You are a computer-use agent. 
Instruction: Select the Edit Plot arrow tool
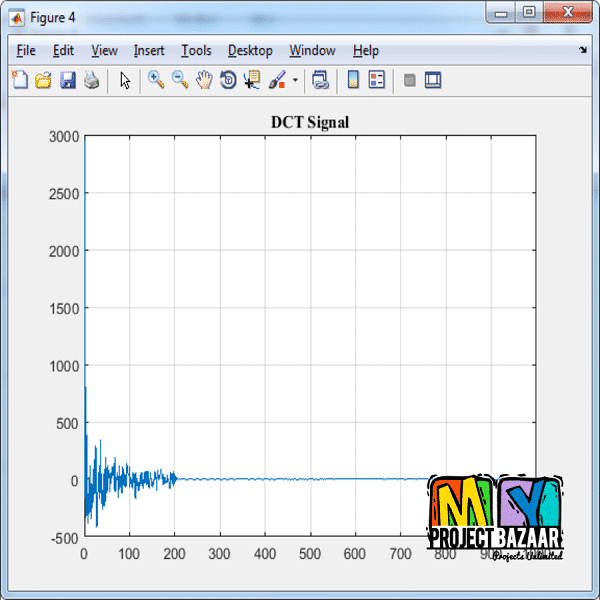(x=125, y=81)
